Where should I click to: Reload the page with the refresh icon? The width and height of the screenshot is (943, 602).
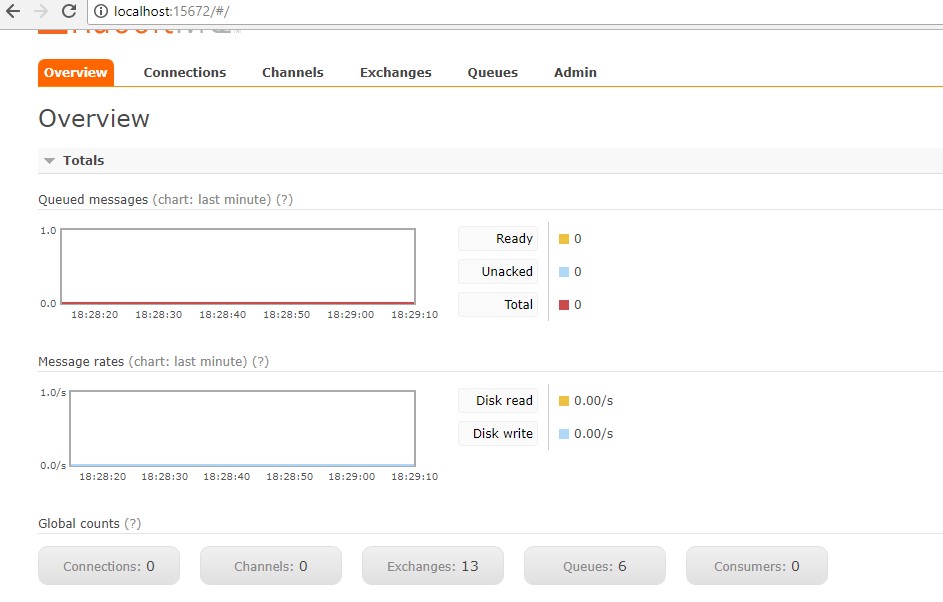pyautogui.click(x=69, y=11)
